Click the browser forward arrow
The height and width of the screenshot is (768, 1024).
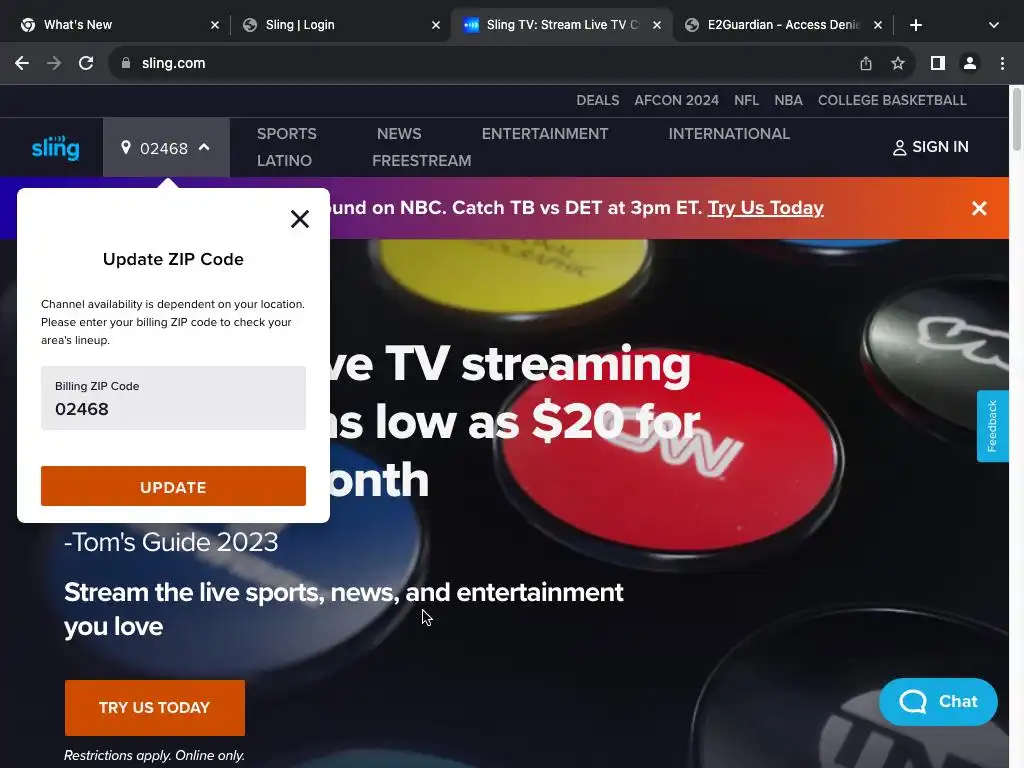54,63
